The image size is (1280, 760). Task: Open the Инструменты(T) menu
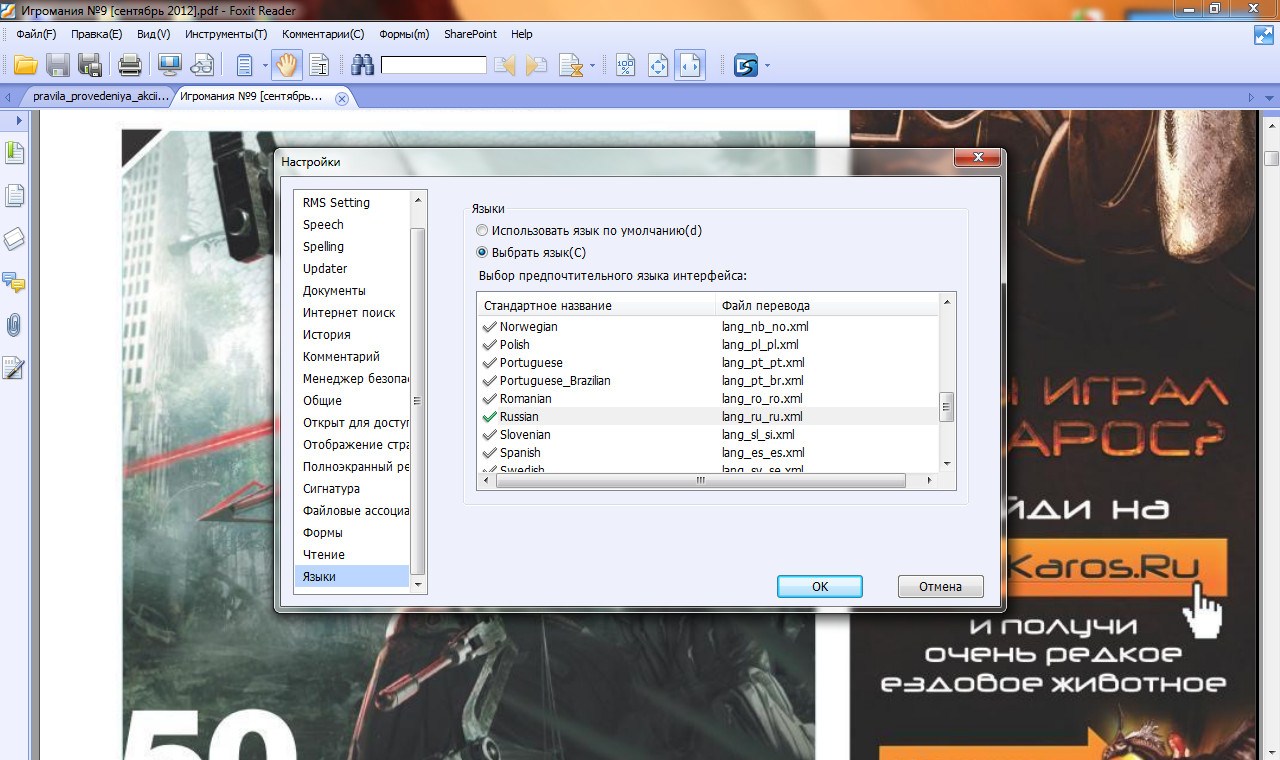[x=226, y=34]
